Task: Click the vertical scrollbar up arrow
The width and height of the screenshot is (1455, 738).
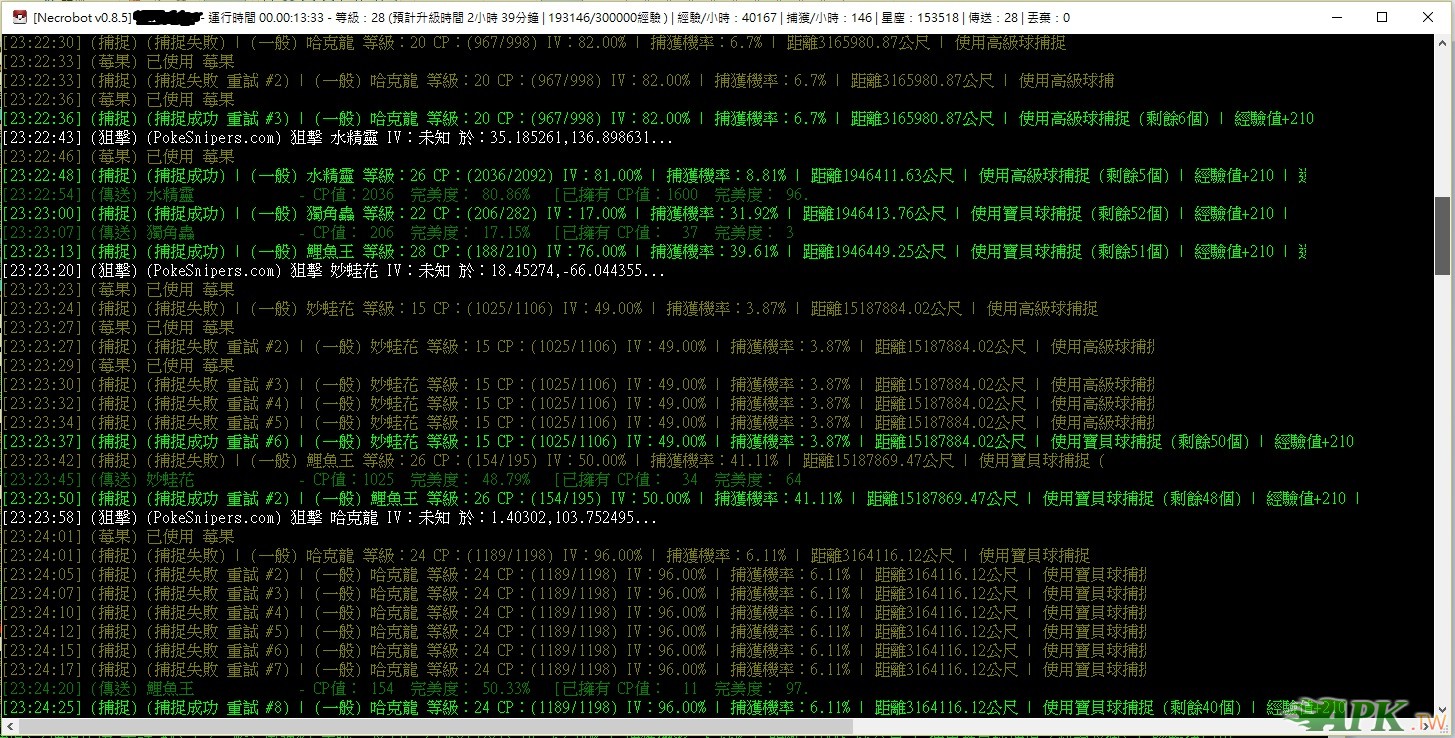Action: 1444,42
